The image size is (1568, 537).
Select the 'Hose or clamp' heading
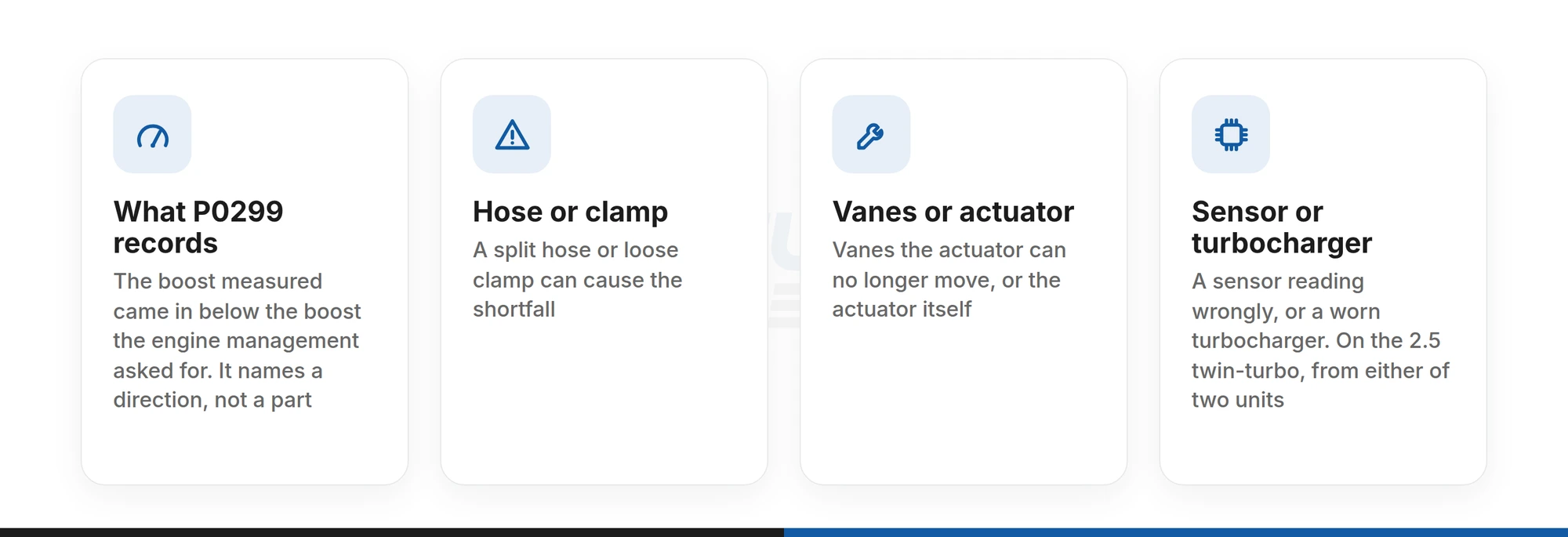pos(570,212)
